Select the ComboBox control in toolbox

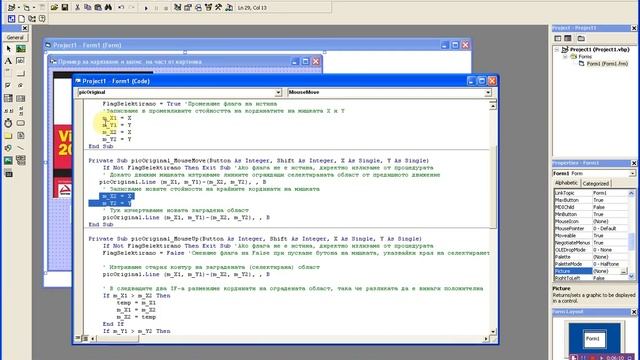point(8,98)
